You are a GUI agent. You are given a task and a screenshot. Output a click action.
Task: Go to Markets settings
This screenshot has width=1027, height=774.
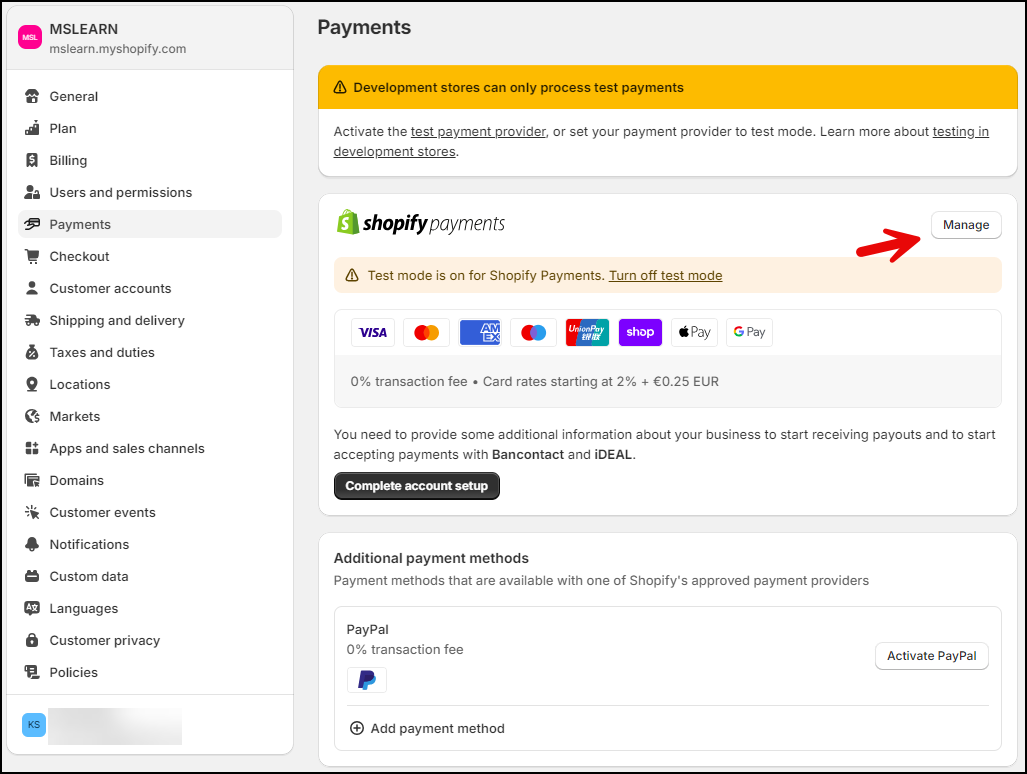150,416
